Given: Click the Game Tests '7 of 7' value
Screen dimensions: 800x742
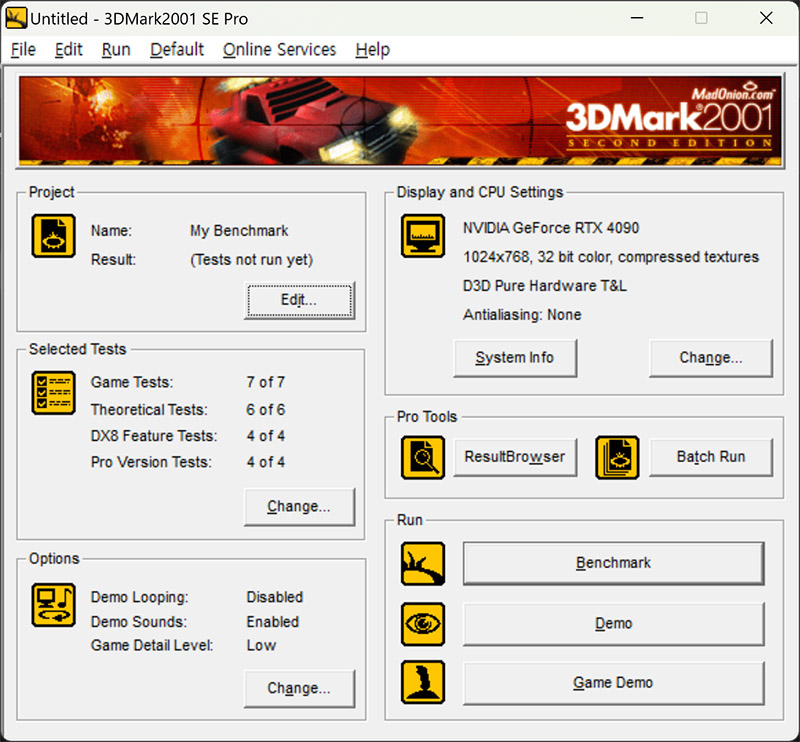Looking at the screenshot, I should pos(265,382).
